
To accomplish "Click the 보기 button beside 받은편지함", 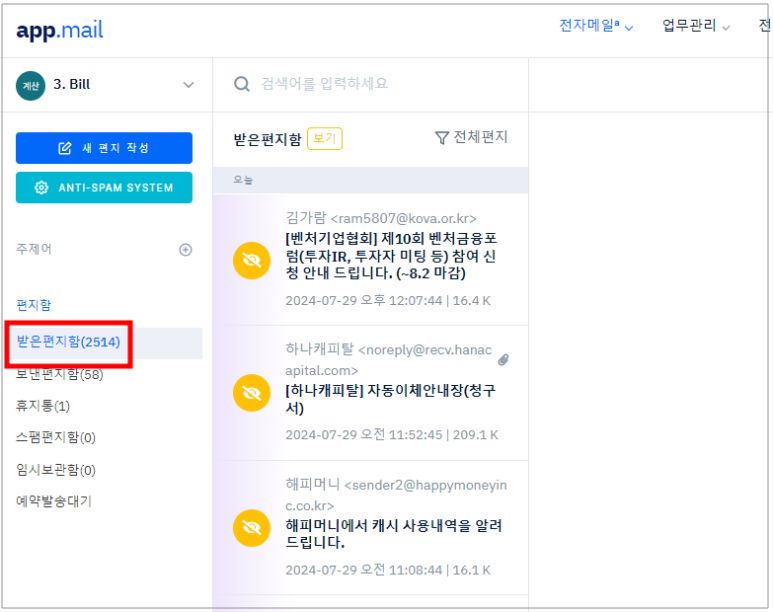I will coord(324,138).
